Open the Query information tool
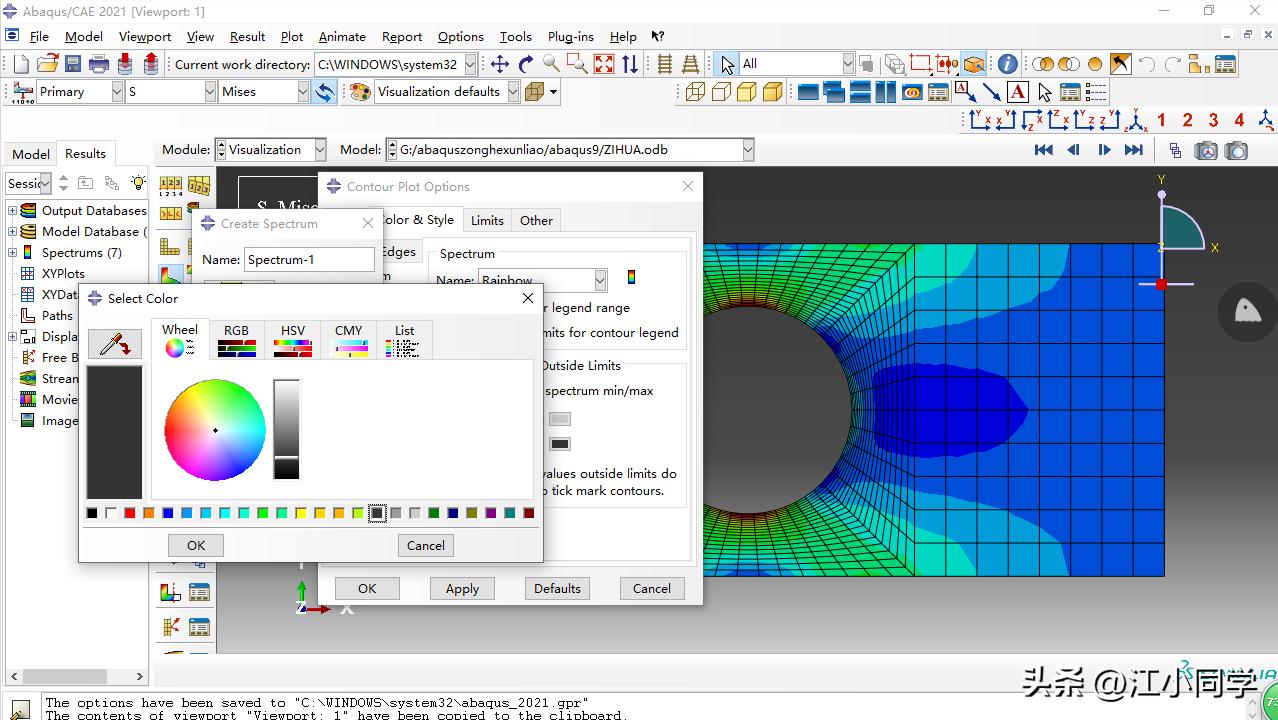 1007,64
